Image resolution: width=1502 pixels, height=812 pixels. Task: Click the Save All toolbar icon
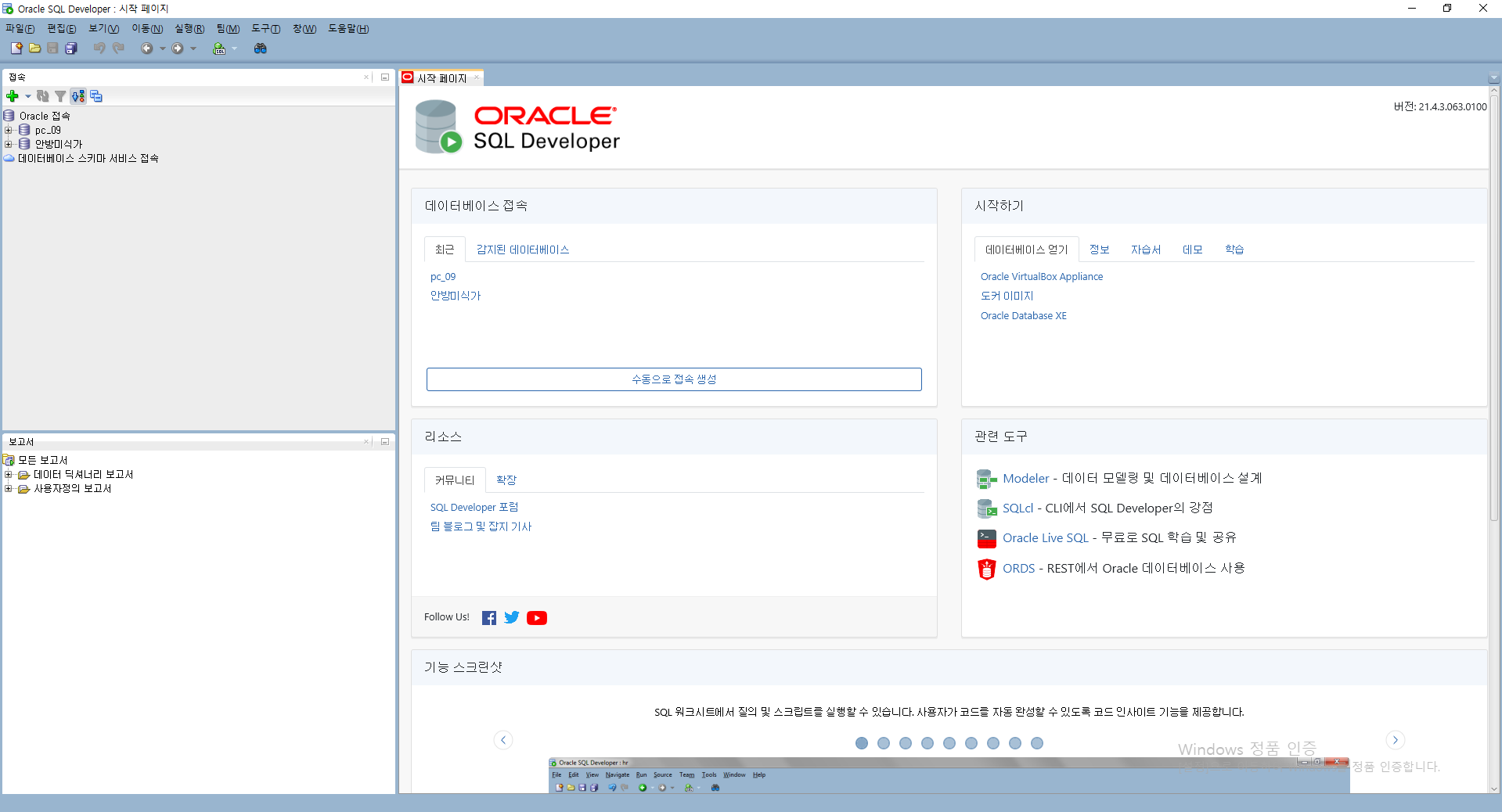(70, 49)
